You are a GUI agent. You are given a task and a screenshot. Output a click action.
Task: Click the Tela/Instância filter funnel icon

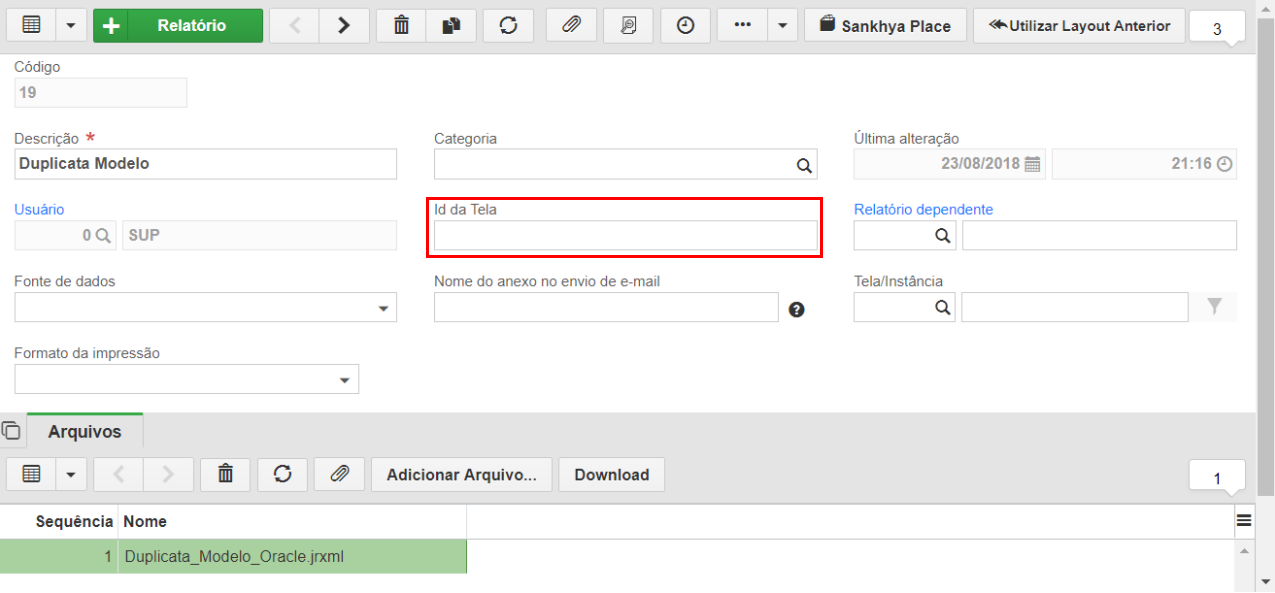(x=1214, y=307)
